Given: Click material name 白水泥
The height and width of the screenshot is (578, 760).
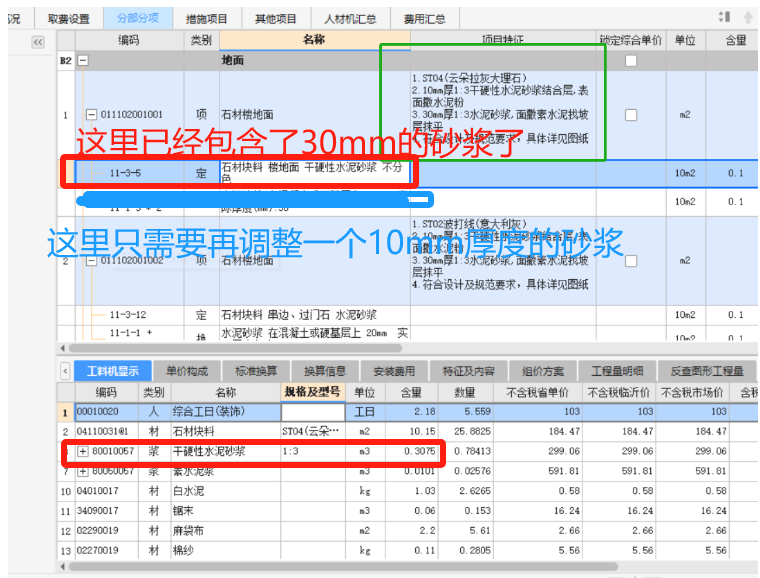Looking at the screenshot, I should coord(189,491).
